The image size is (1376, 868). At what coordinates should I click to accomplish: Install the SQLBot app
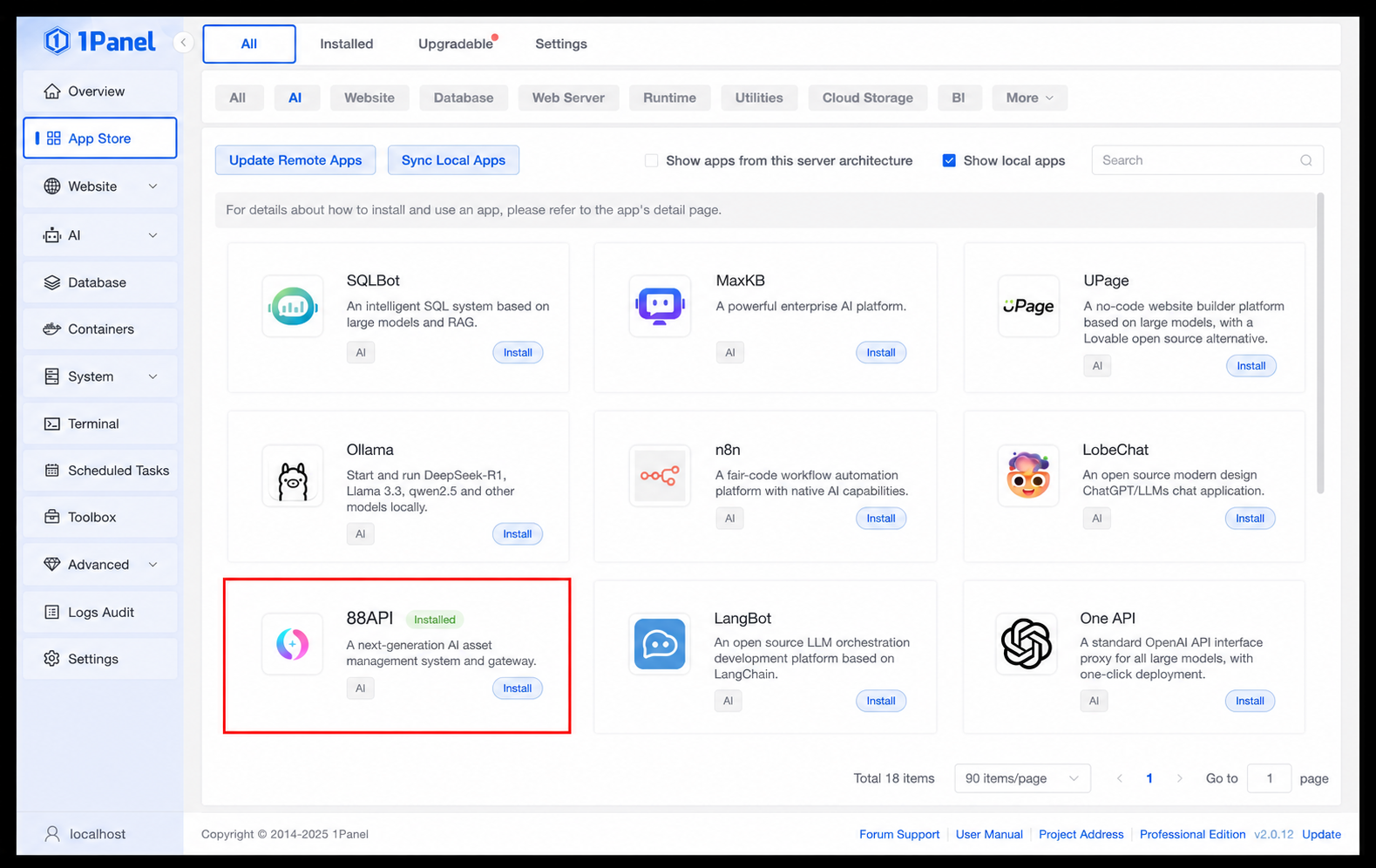518,353
